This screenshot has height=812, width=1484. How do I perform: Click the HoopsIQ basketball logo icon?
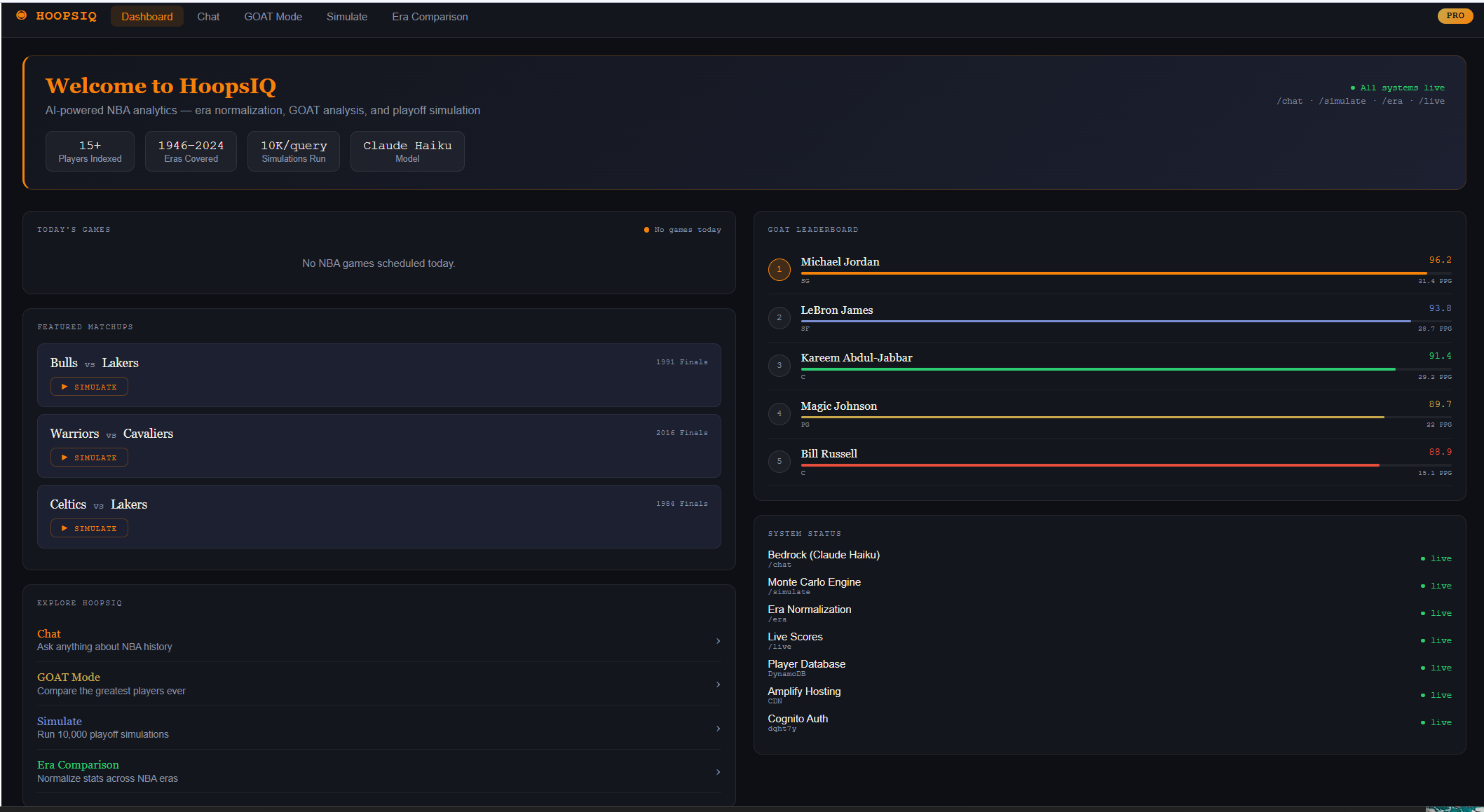21,15
